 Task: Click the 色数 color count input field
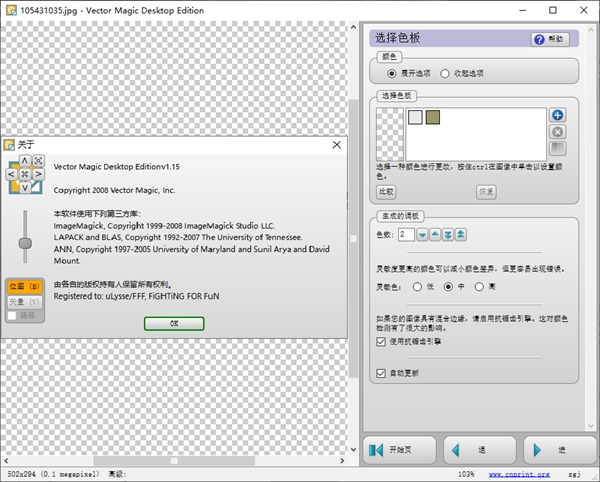[406, 234]
